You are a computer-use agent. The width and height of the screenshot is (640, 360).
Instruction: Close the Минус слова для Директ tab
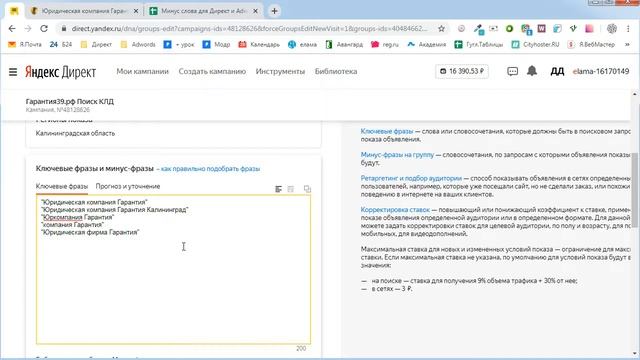pyautogui.click(x=256, y=11)
